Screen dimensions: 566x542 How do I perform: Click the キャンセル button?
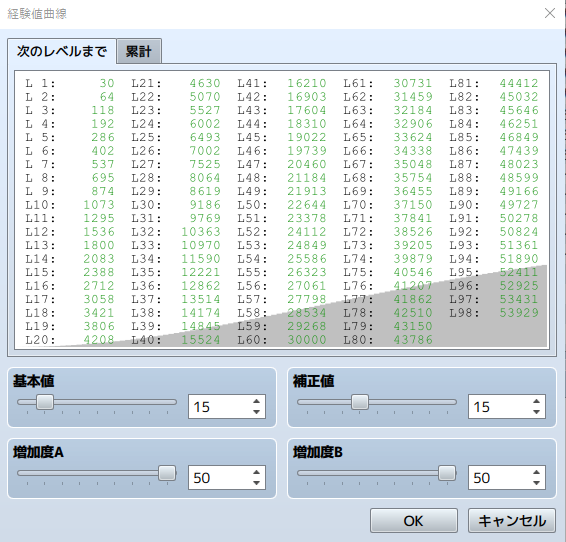512,521
